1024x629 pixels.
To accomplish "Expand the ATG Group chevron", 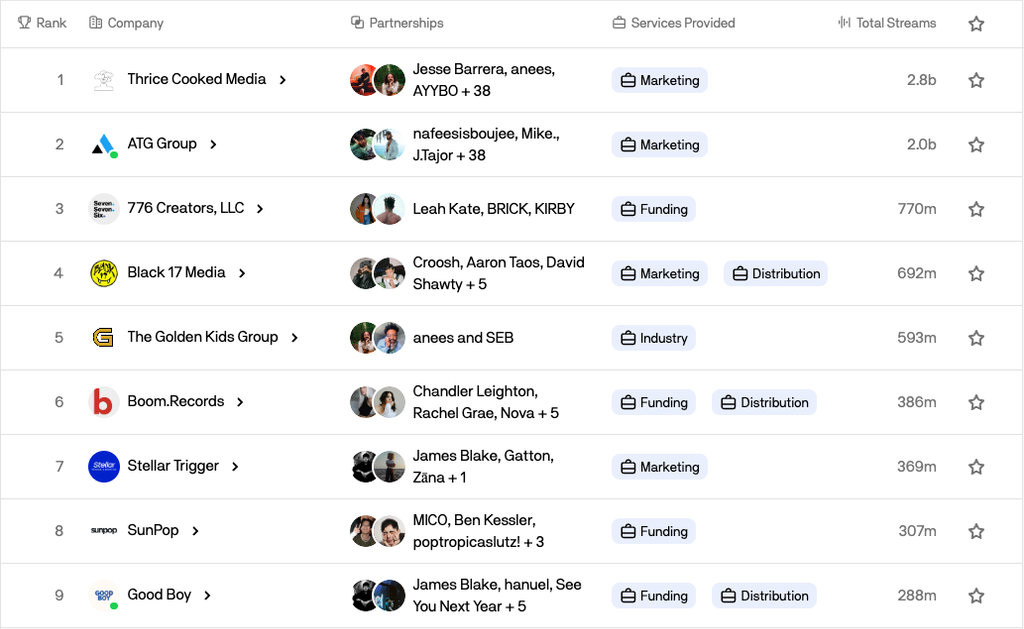I will click(x=213, y=144).
